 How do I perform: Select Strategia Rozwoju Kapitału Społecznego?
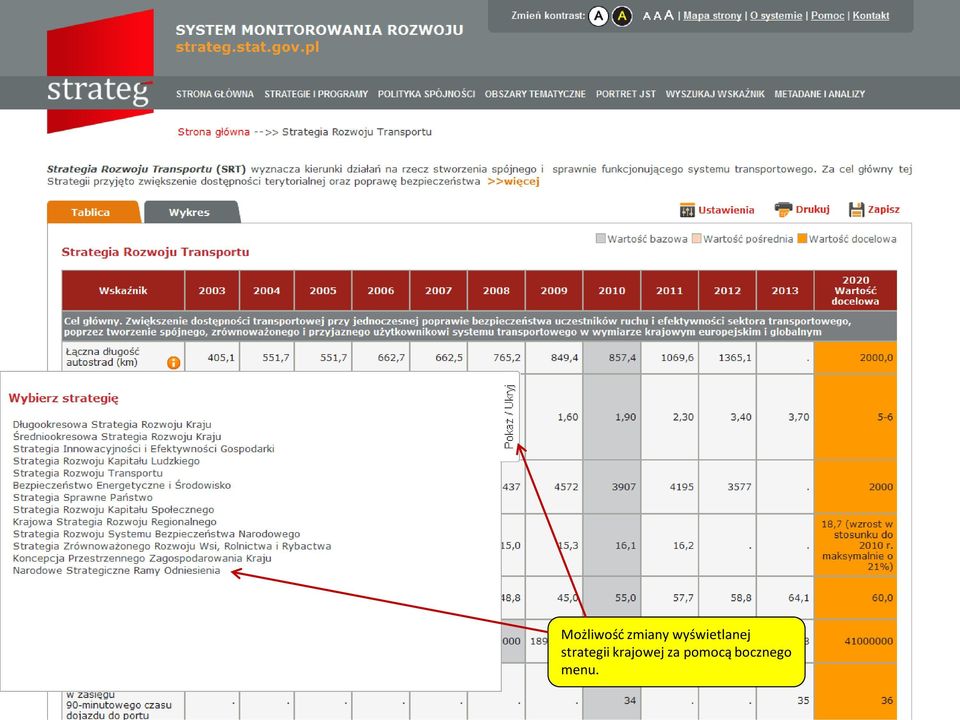click(x=113, y=509)
